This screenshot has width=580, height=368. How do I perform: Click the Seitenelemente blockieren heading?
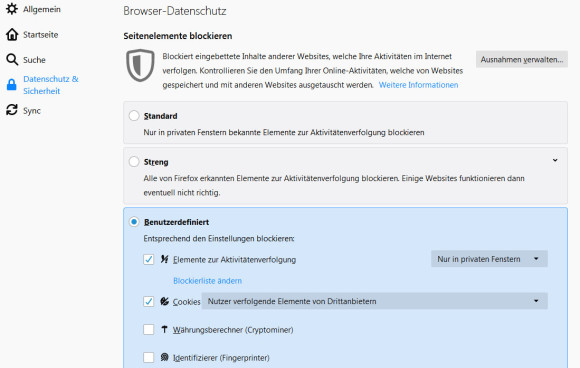coord(178,36)
